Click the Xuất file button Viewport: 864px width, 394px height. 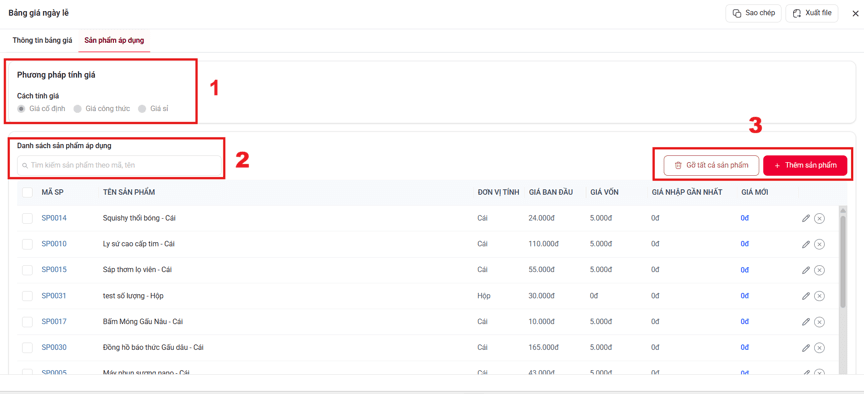click(x=812, y=13)
